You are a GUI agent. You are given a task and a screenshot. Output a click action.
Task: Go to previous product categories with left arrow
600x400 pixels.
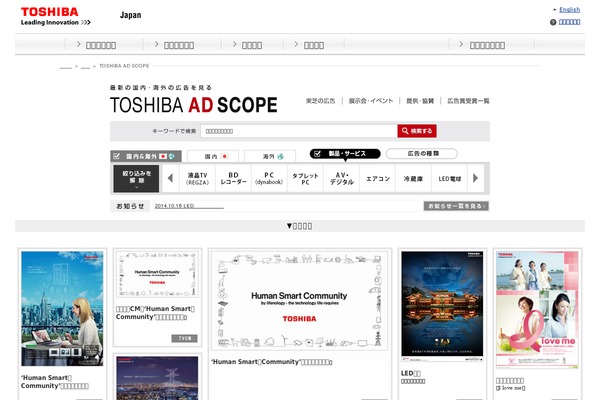tap(170, 178)
